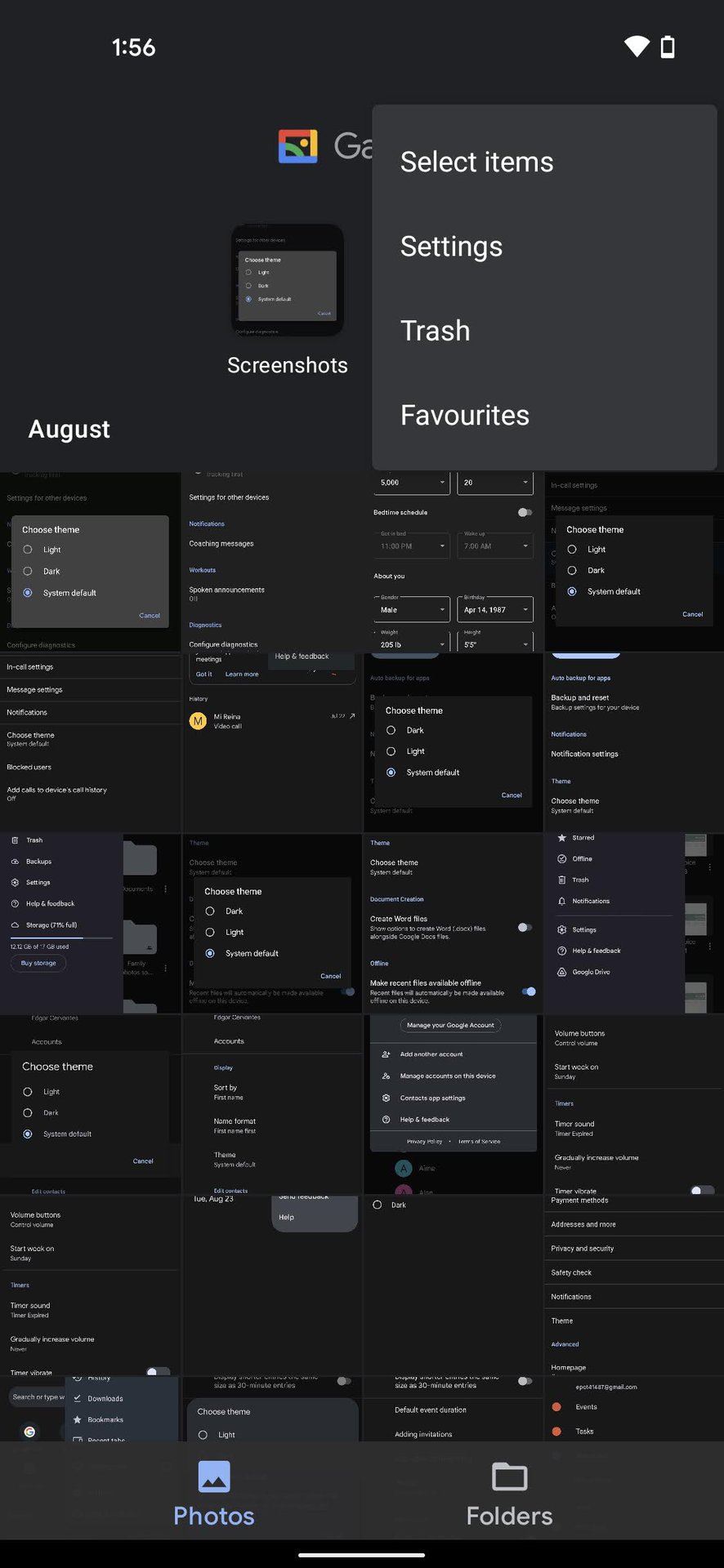The width and height of the screenshot is (724, 1568).
Task: Toggle the Bedtime schedule switch in screenshot
Action: (x=525, y=513)
